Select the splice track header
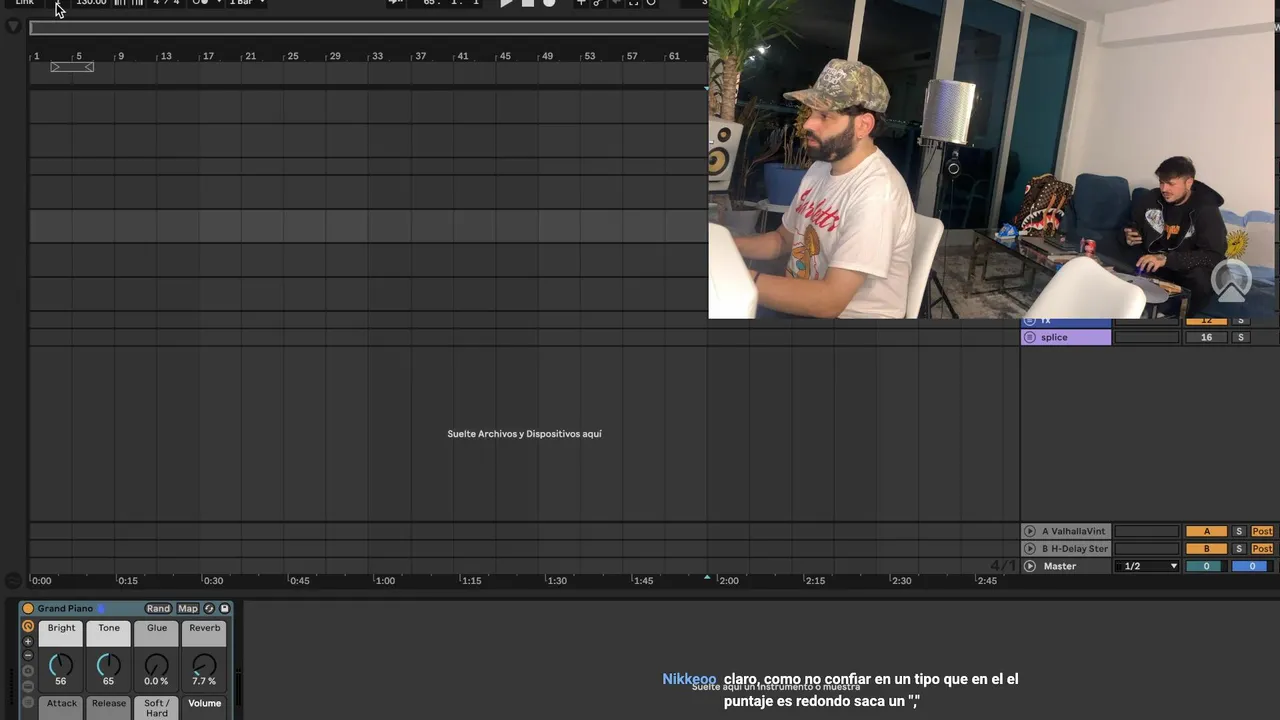 pyautogui.click(x=1066, y=337)
